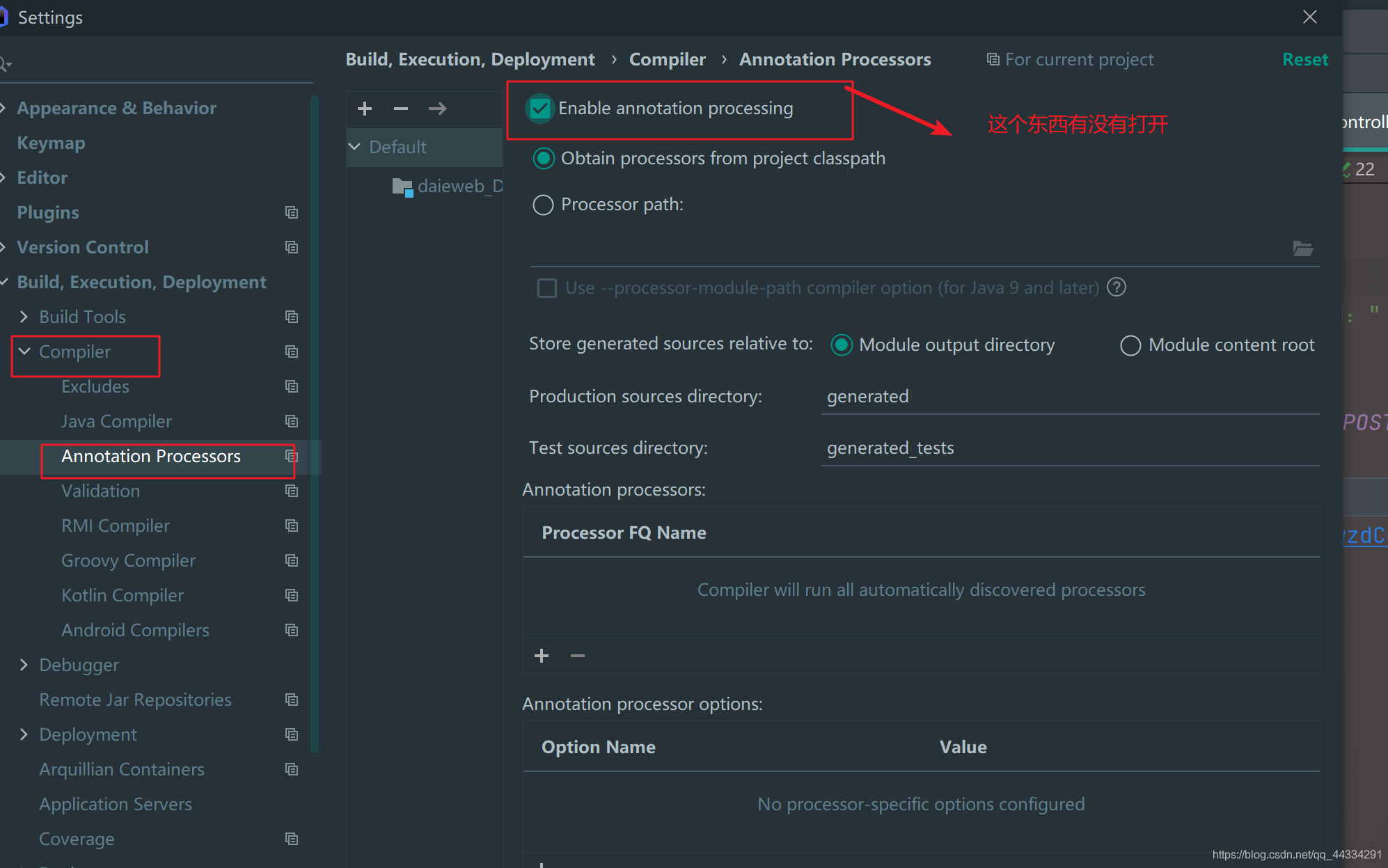Click the project-level icon next to Plugins
This screenshot has width=1388, height=868.
coord(292,212)
